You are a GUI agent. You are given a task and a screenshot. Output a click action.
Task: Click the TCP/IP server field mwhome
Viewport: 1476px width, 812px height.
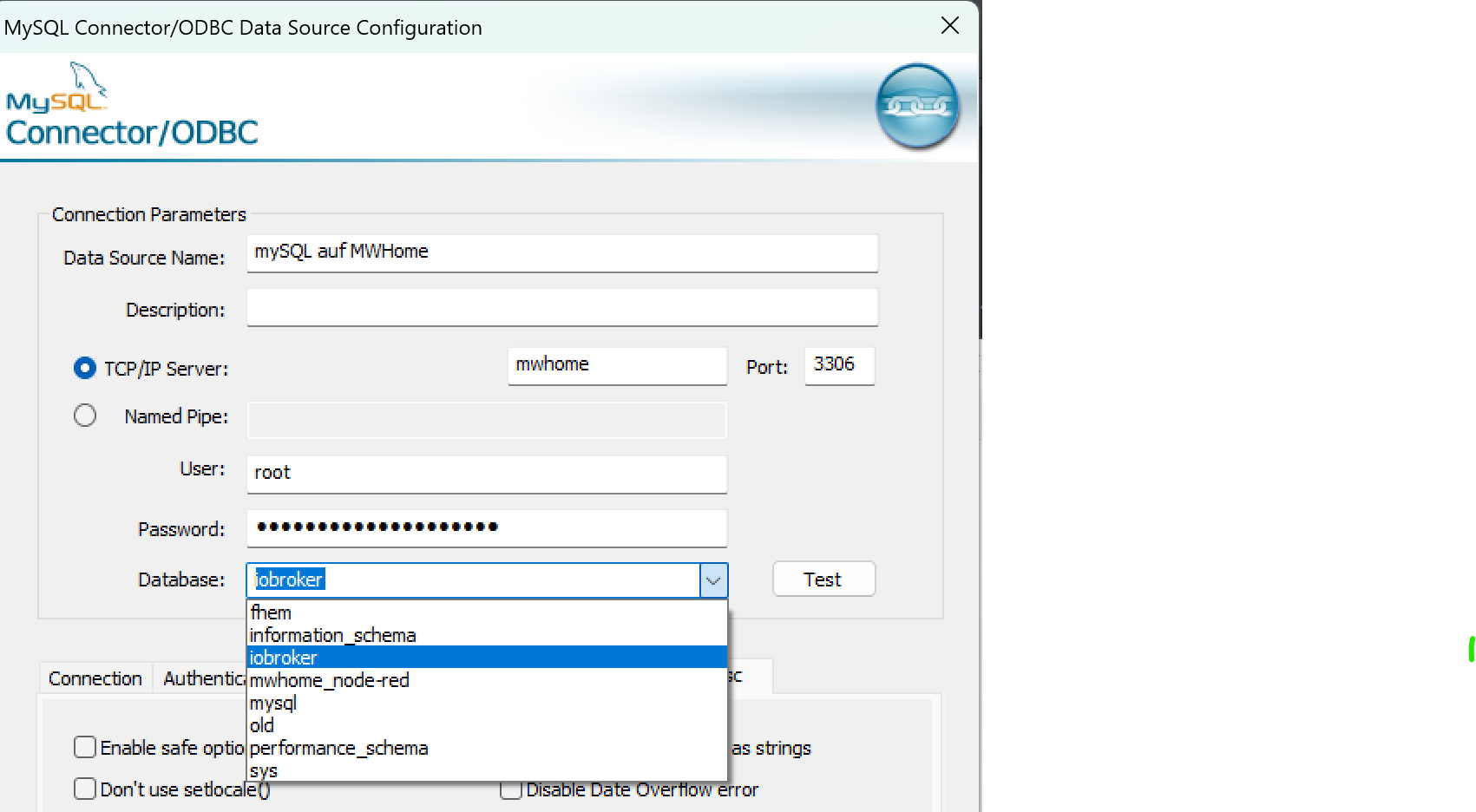point(617,365)
